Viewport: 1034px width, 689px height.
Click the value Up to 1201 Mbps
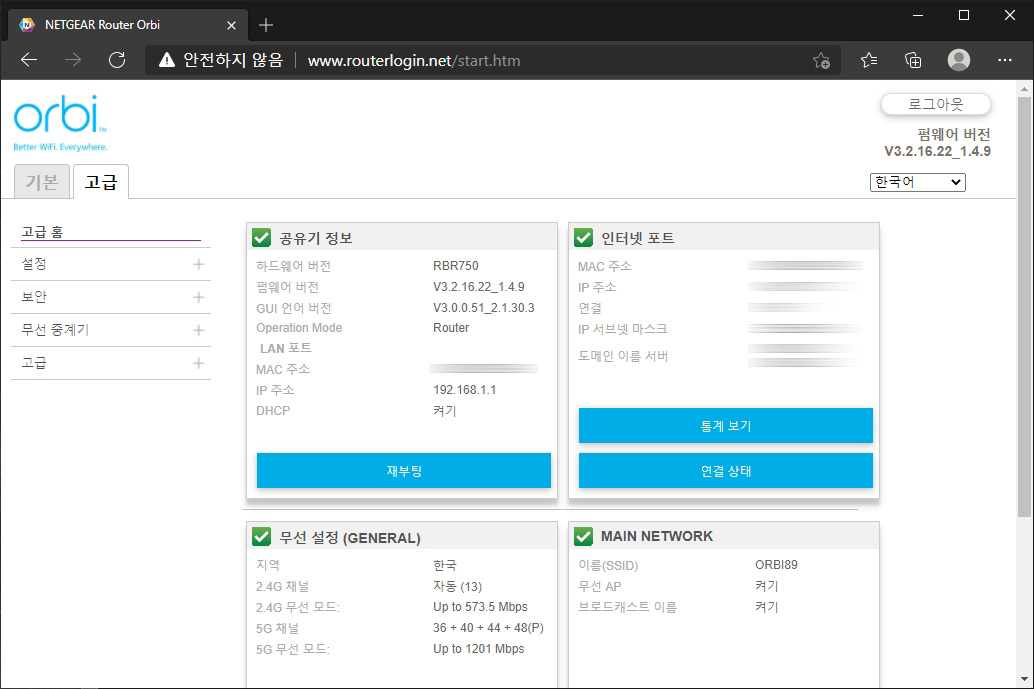[x=478, y=649]
